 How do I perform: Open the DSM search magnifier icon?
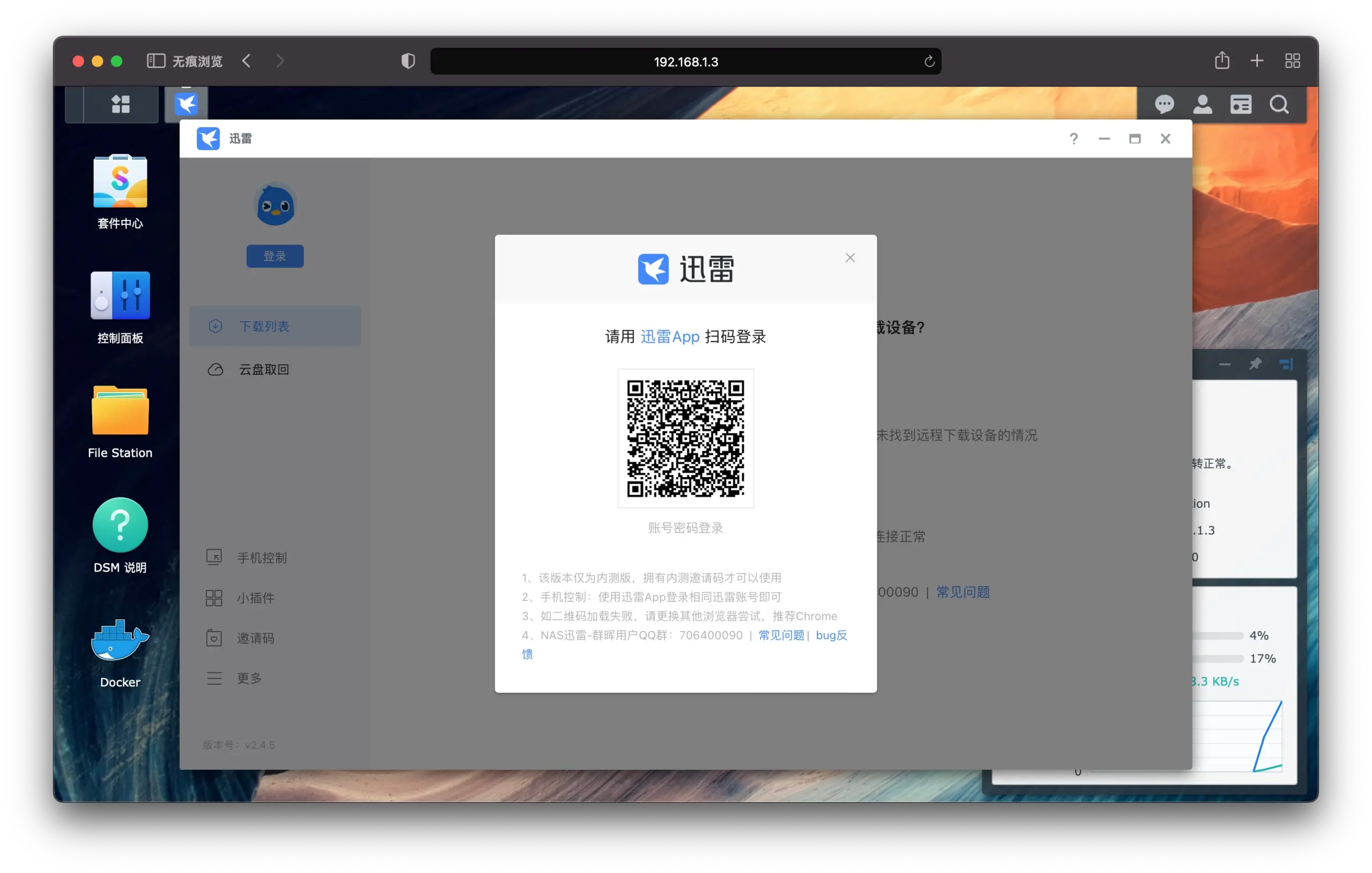coord(1279,105)
